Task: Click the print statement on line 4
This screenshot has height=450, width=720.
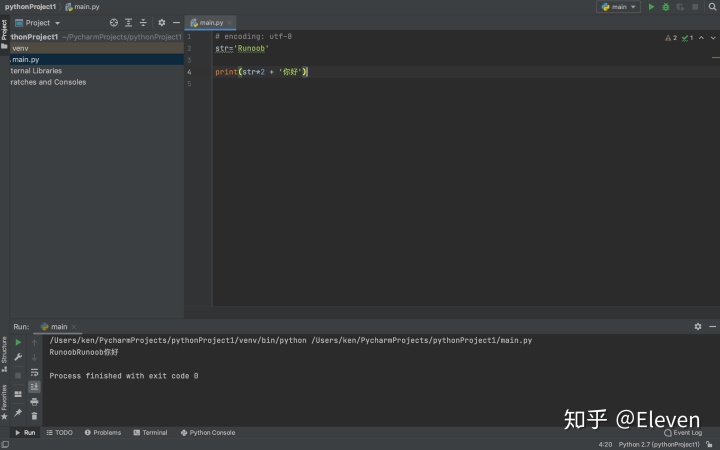Action: click(261, 72)
